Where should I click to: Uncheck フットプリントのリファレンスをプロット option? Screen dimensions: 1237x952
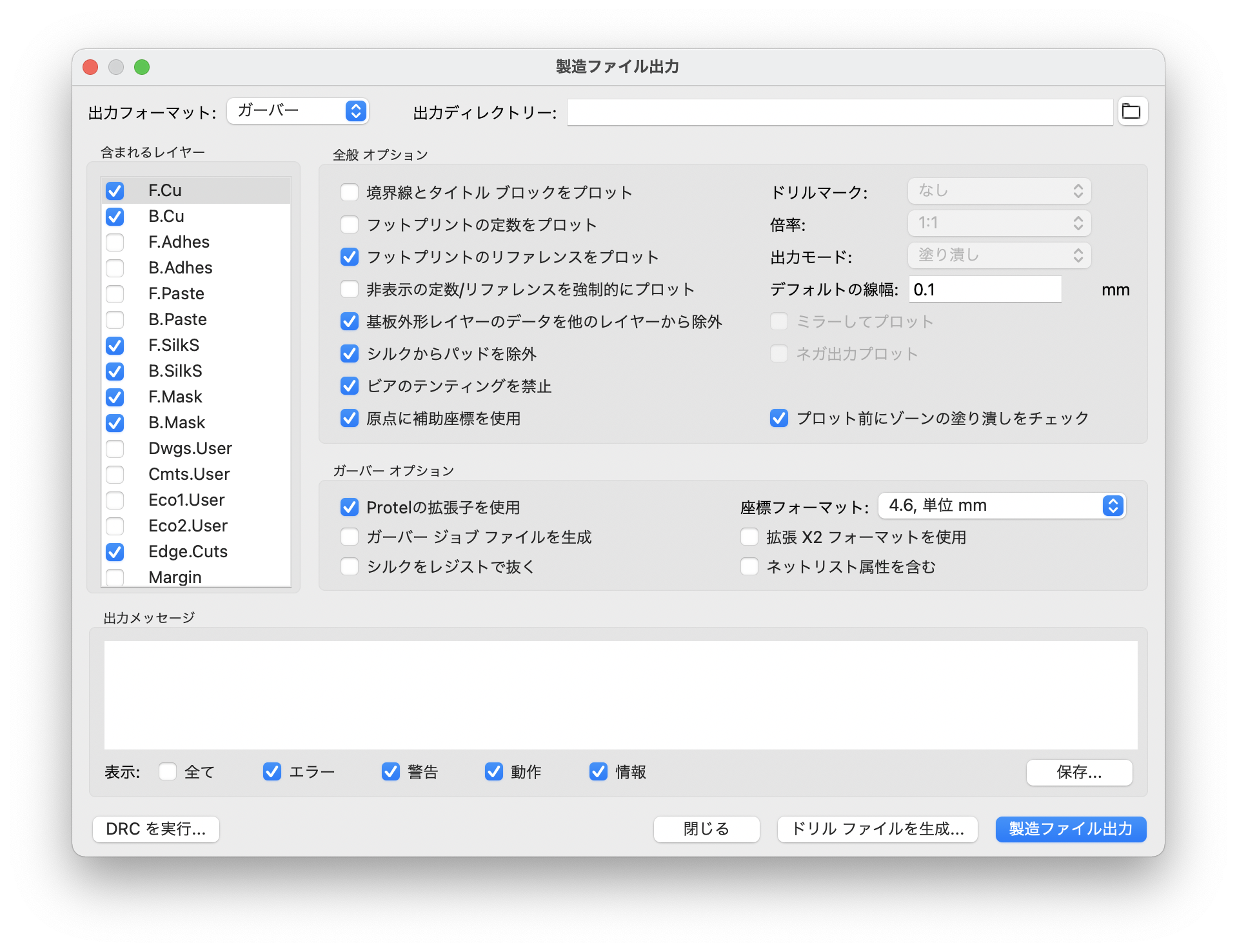350,257
